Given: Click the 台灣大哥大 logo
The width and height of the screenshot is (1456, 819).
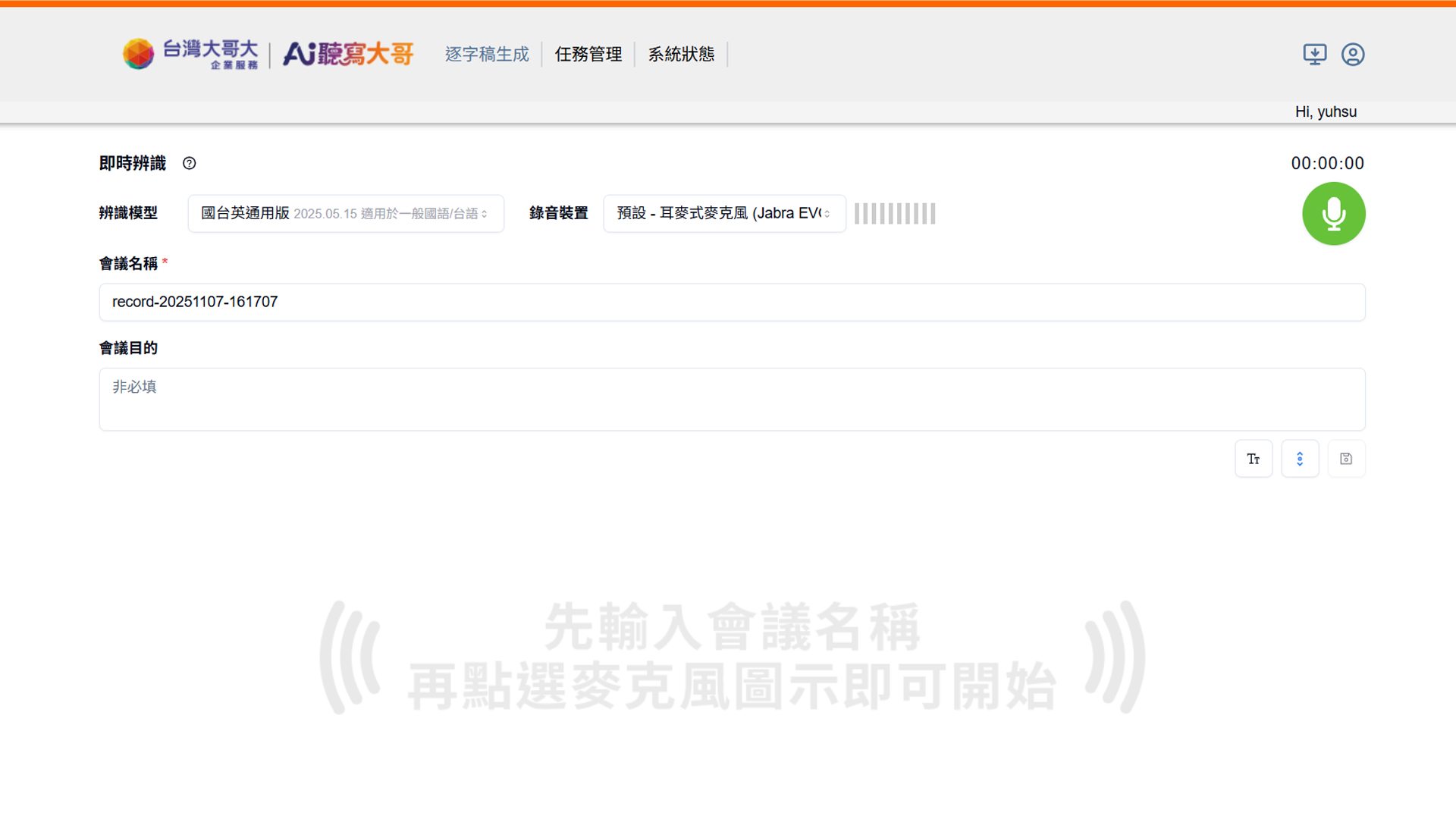Looking at the screenshot, I should click(191, 54).
